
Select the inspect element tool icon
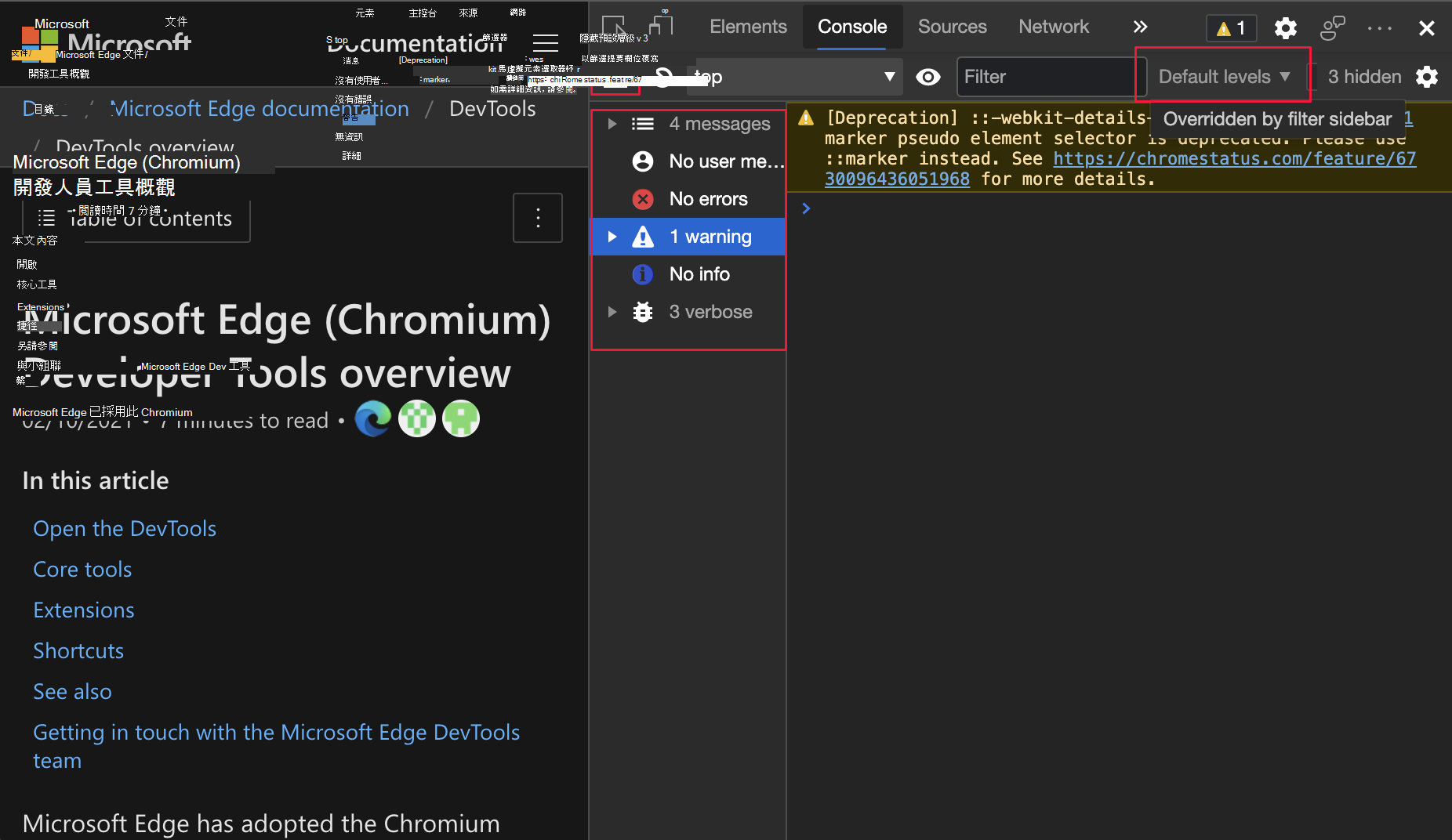[614, 27]
